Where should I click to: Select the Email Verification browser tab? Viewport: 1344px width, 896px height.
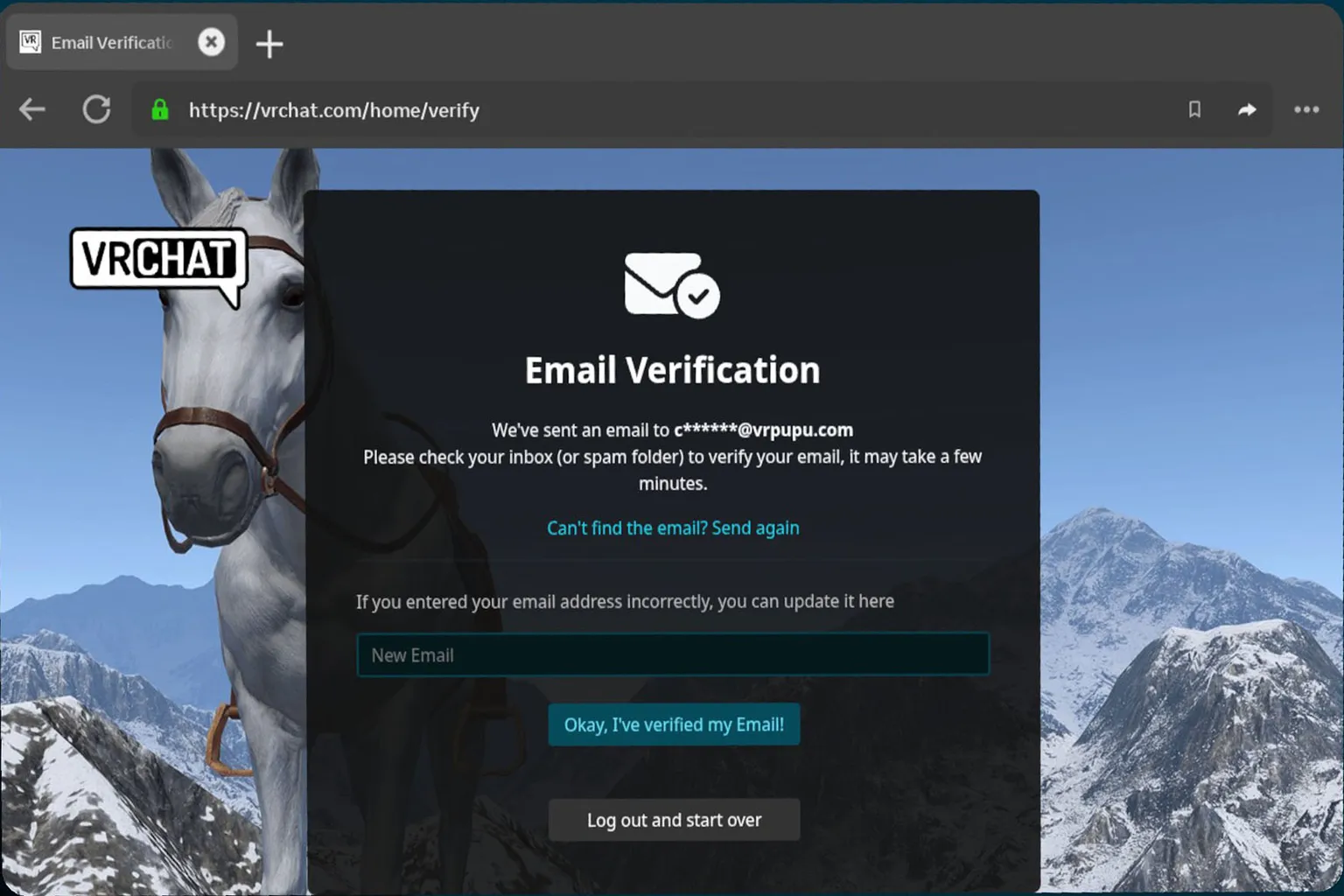(x=112, y=42)
